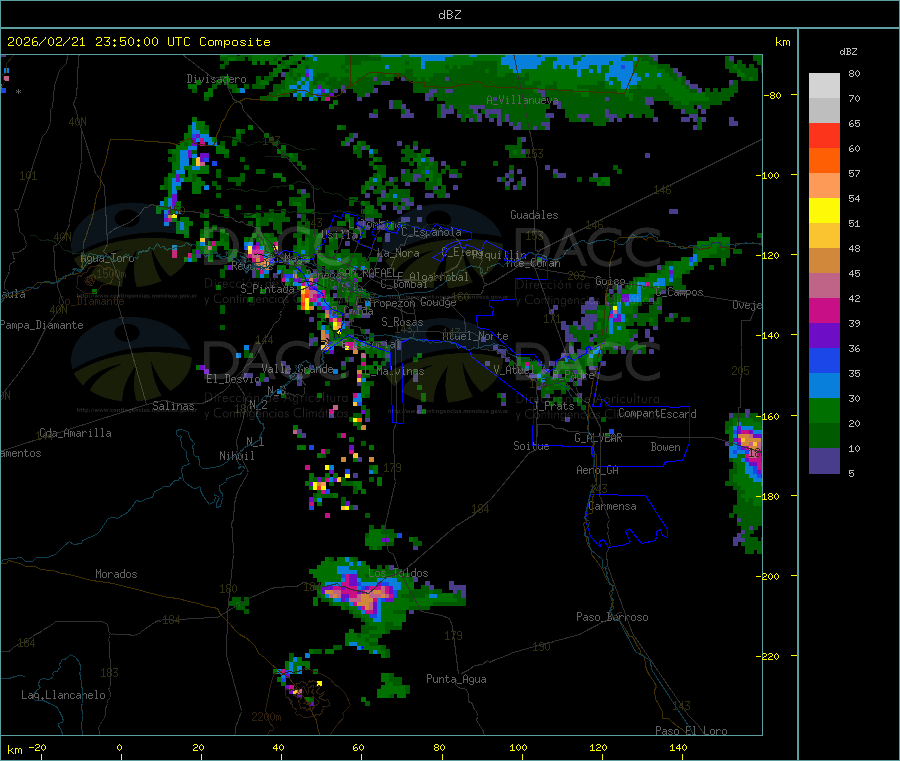This screenshot has height=761, width=900.
Task: Click the Paso_El_Loro map label
Action: click(692, 731)
